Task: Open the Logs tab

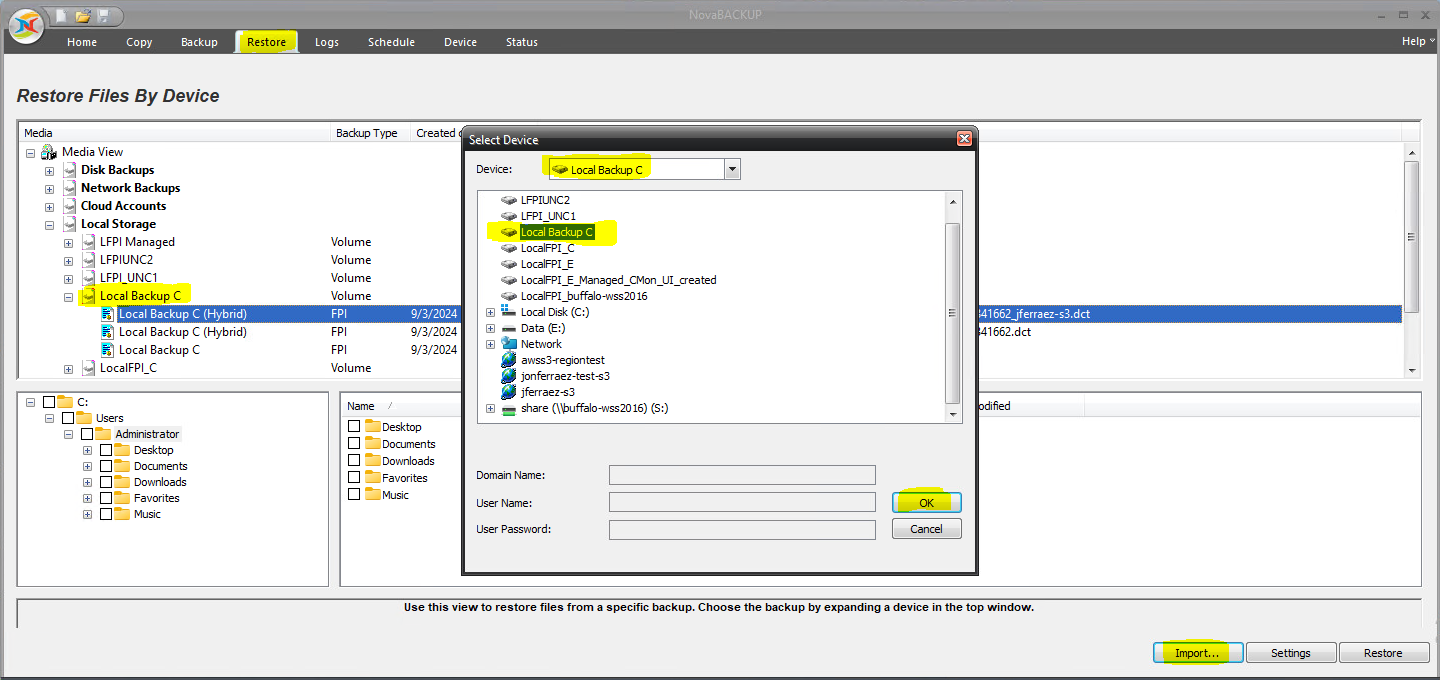Action: point(326,42)
